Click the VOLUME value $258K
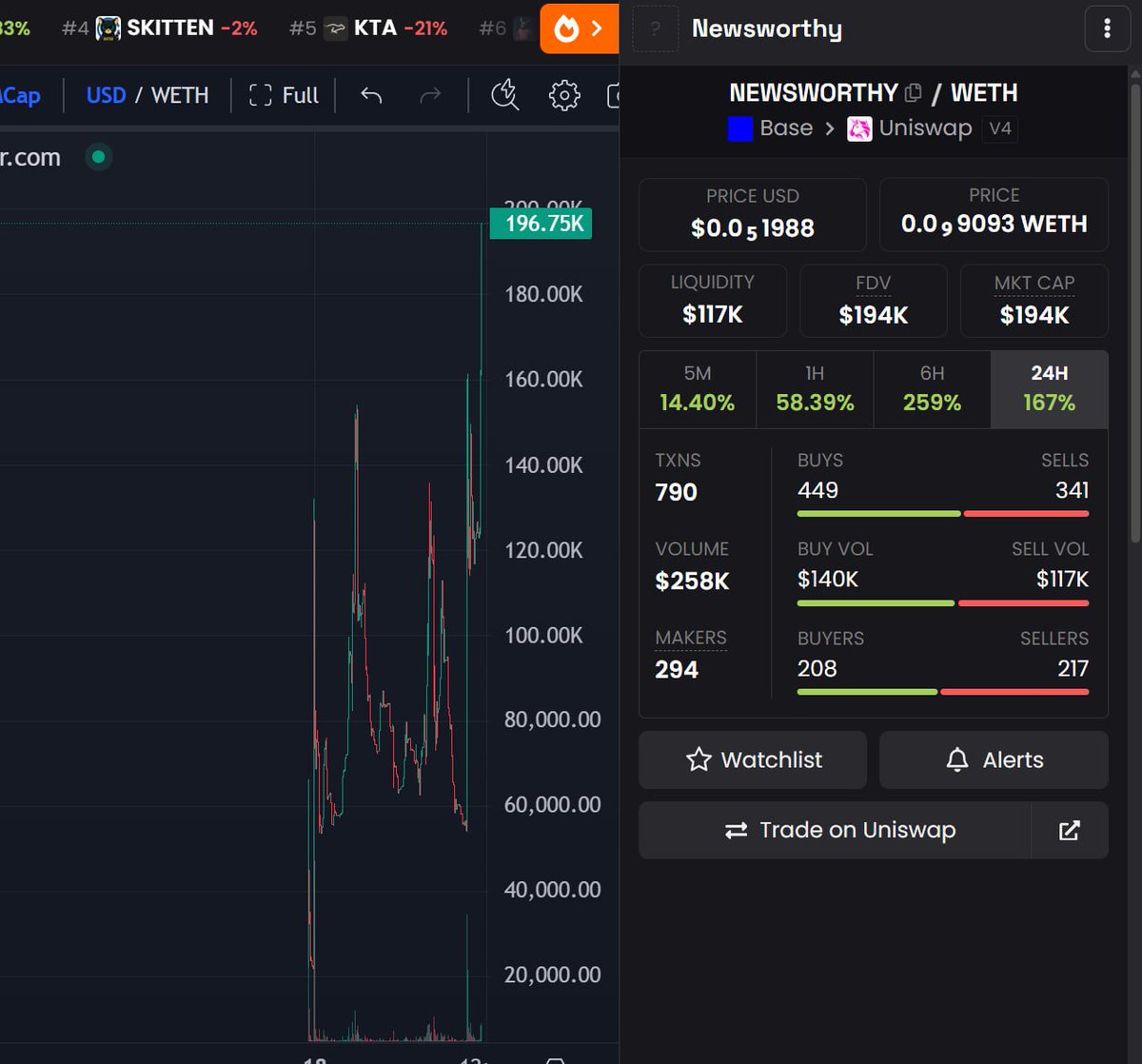Viewport: 1142px width, 1064px height. [693, 581]
